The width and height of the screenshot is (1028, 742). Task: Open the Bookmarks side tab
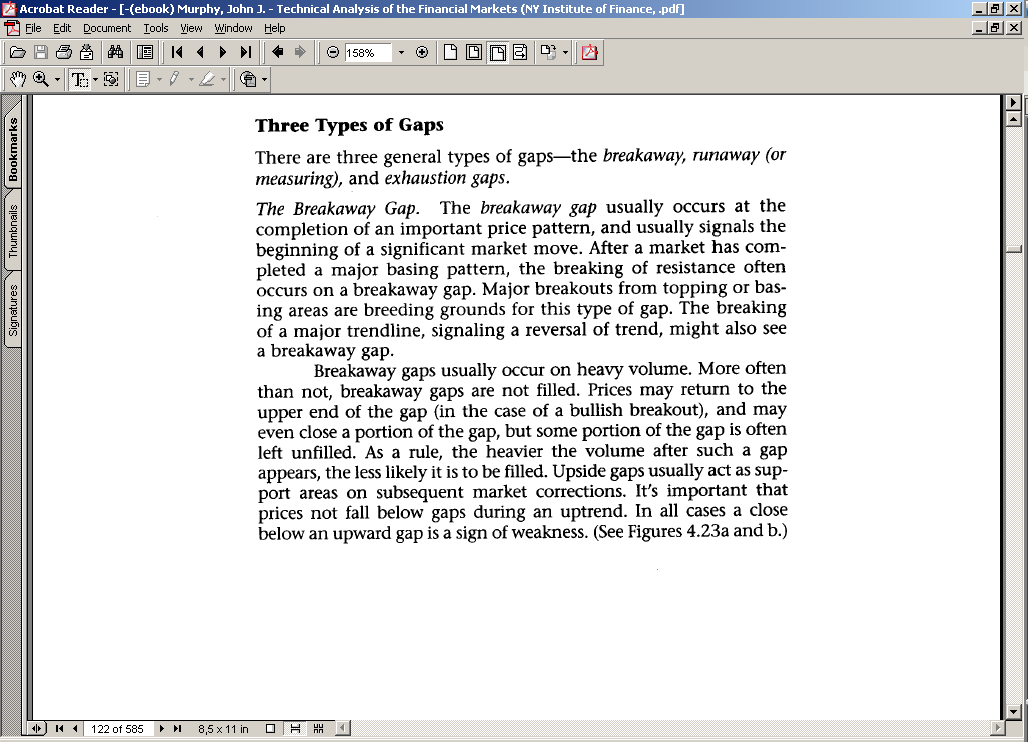pos(13,148)
